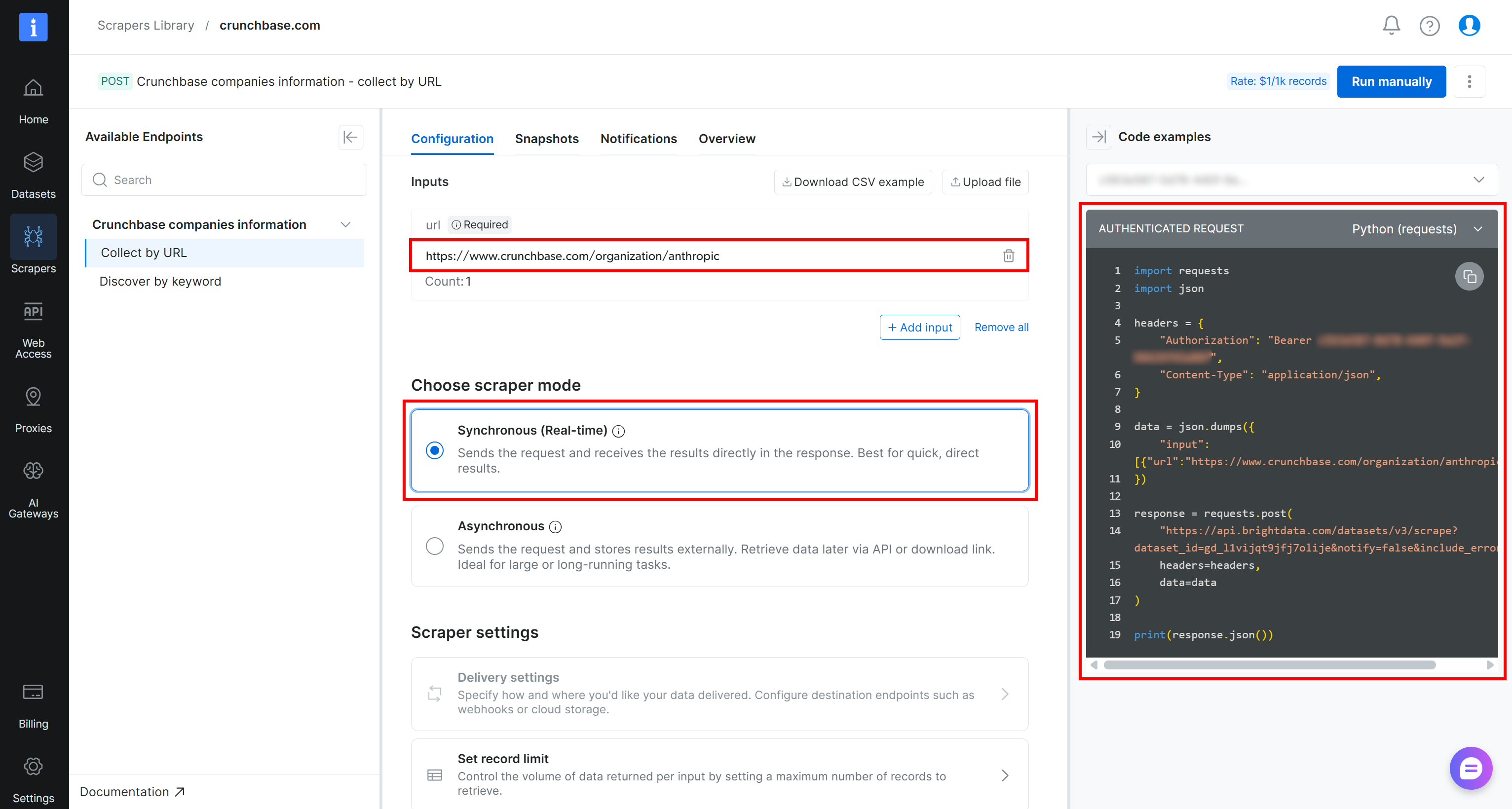The image size is (1512, 809).
Task: Collapse the Code examples panel
Action: point(1098,137)
